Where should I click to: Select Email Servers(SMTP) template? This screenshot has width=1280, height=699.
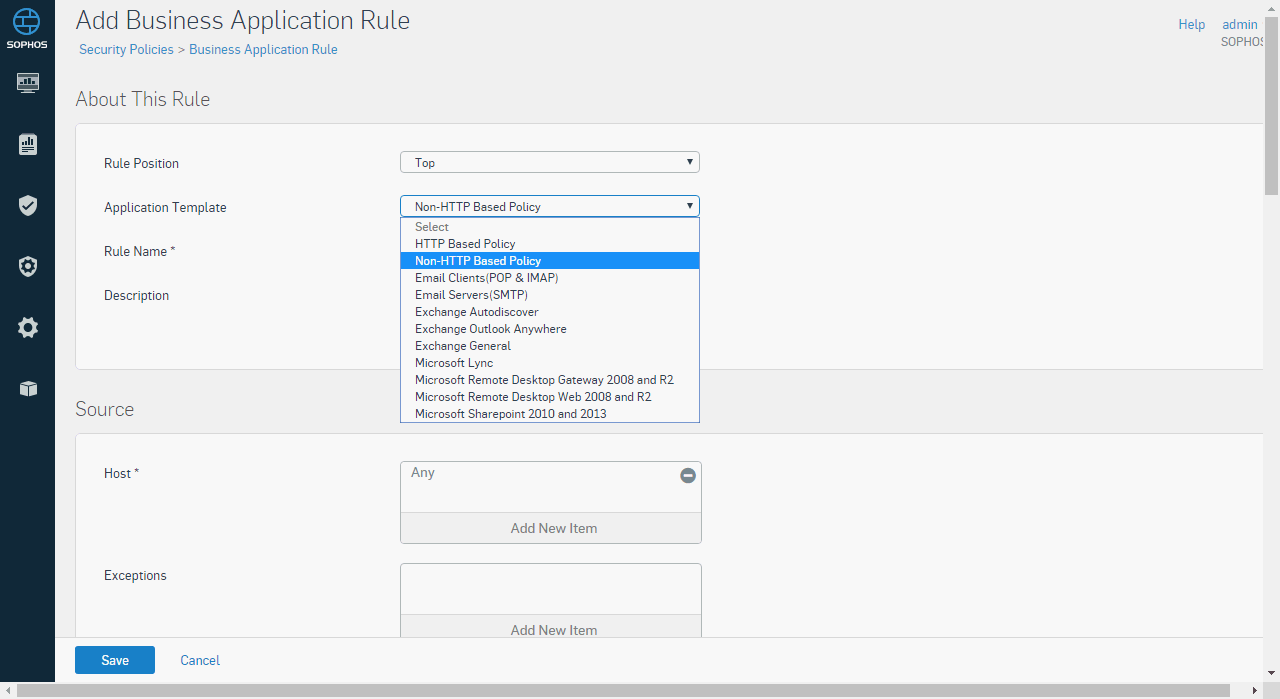pos(550,295)
